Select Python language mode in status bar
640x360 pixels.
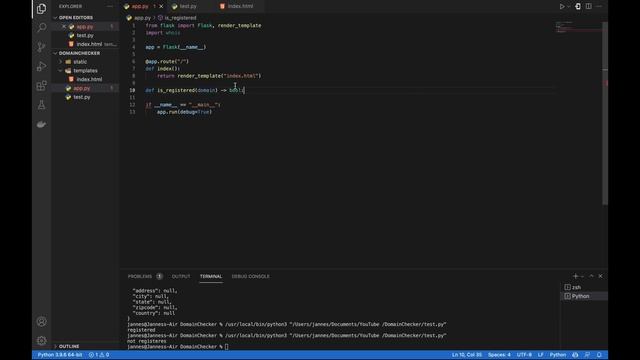click(558, 355)
